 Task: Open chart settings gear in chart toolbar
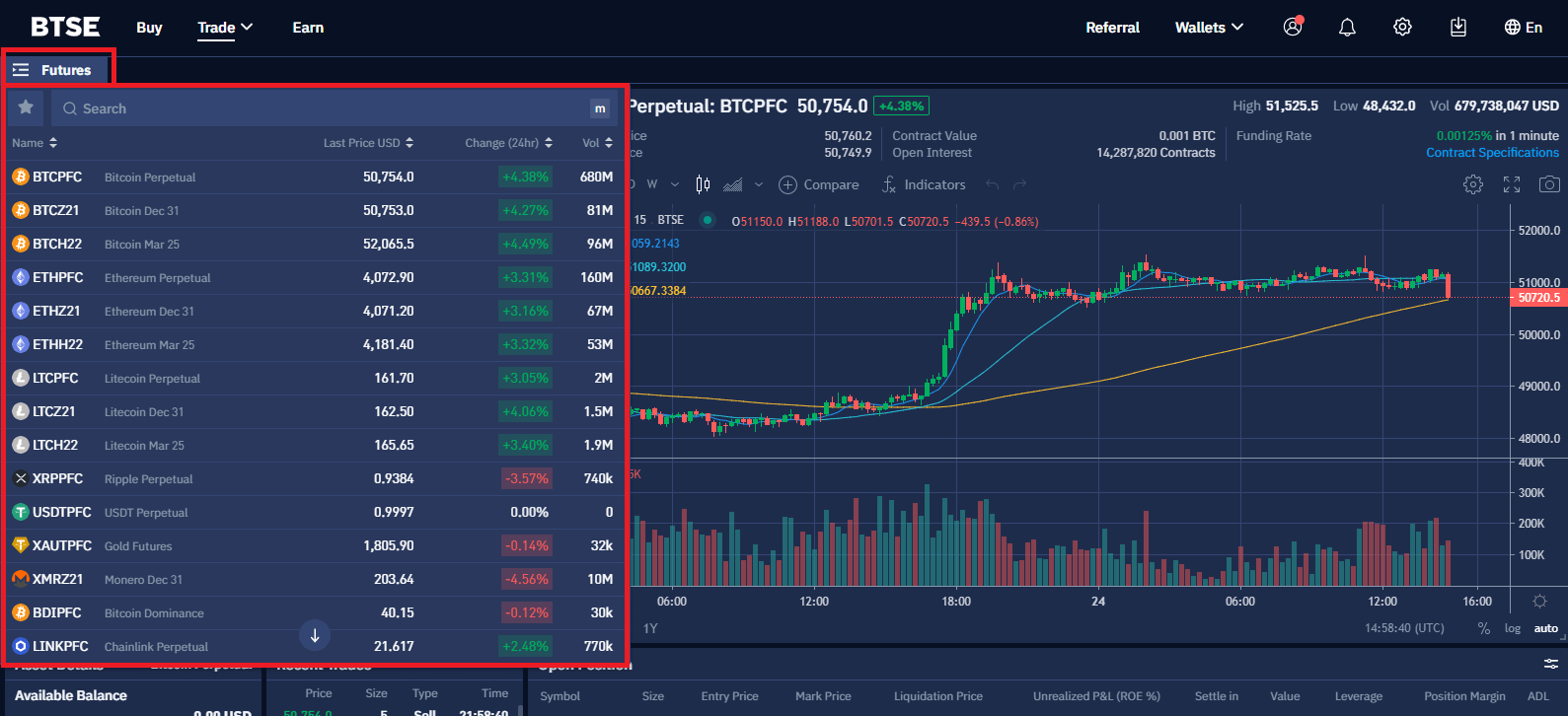tap(1473, 184)
